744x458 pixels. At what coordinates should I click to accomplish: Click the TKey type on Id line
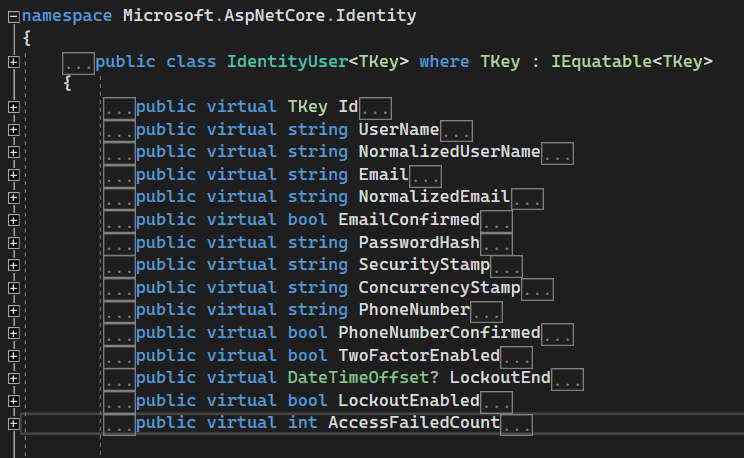307,107
